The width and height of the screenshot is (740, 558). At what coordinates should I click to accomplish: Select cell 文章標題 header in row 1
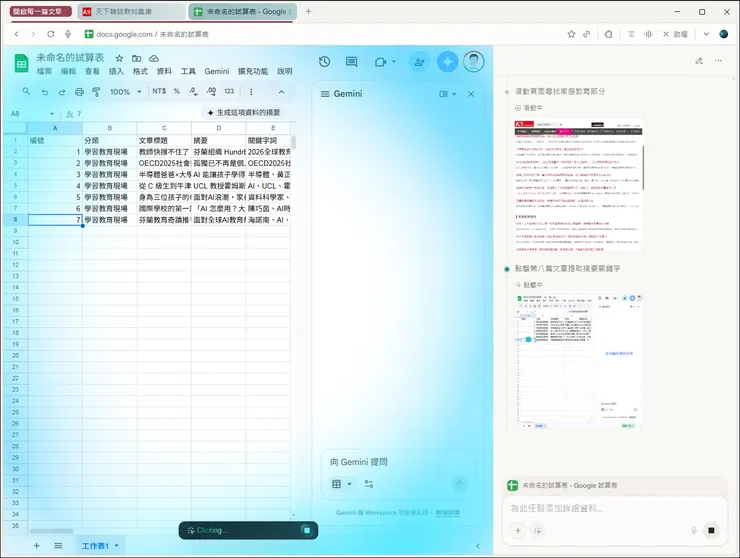pos(164,140)
